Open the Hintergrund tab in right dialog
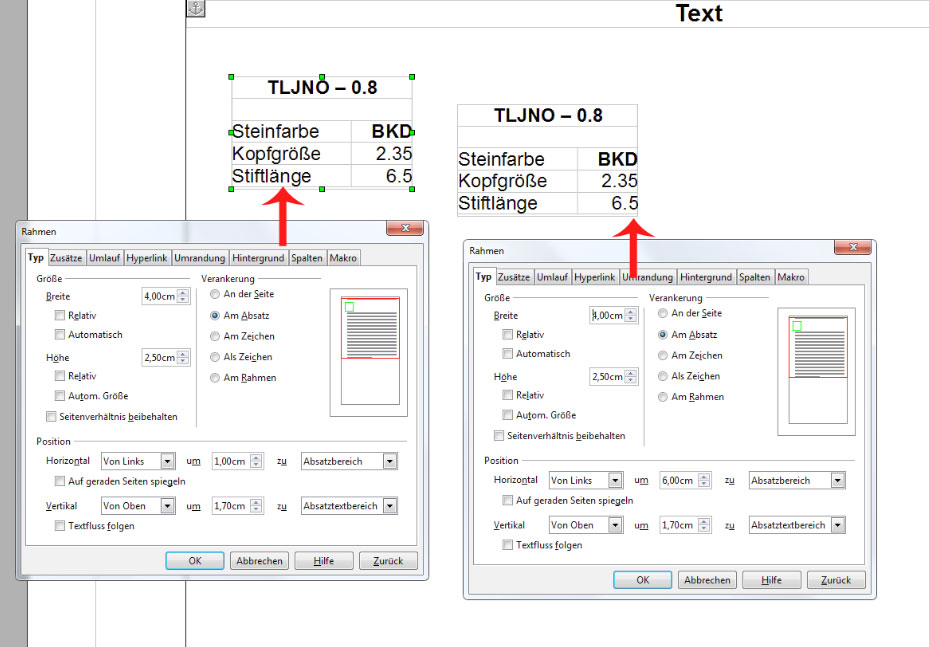 point(707,277)
